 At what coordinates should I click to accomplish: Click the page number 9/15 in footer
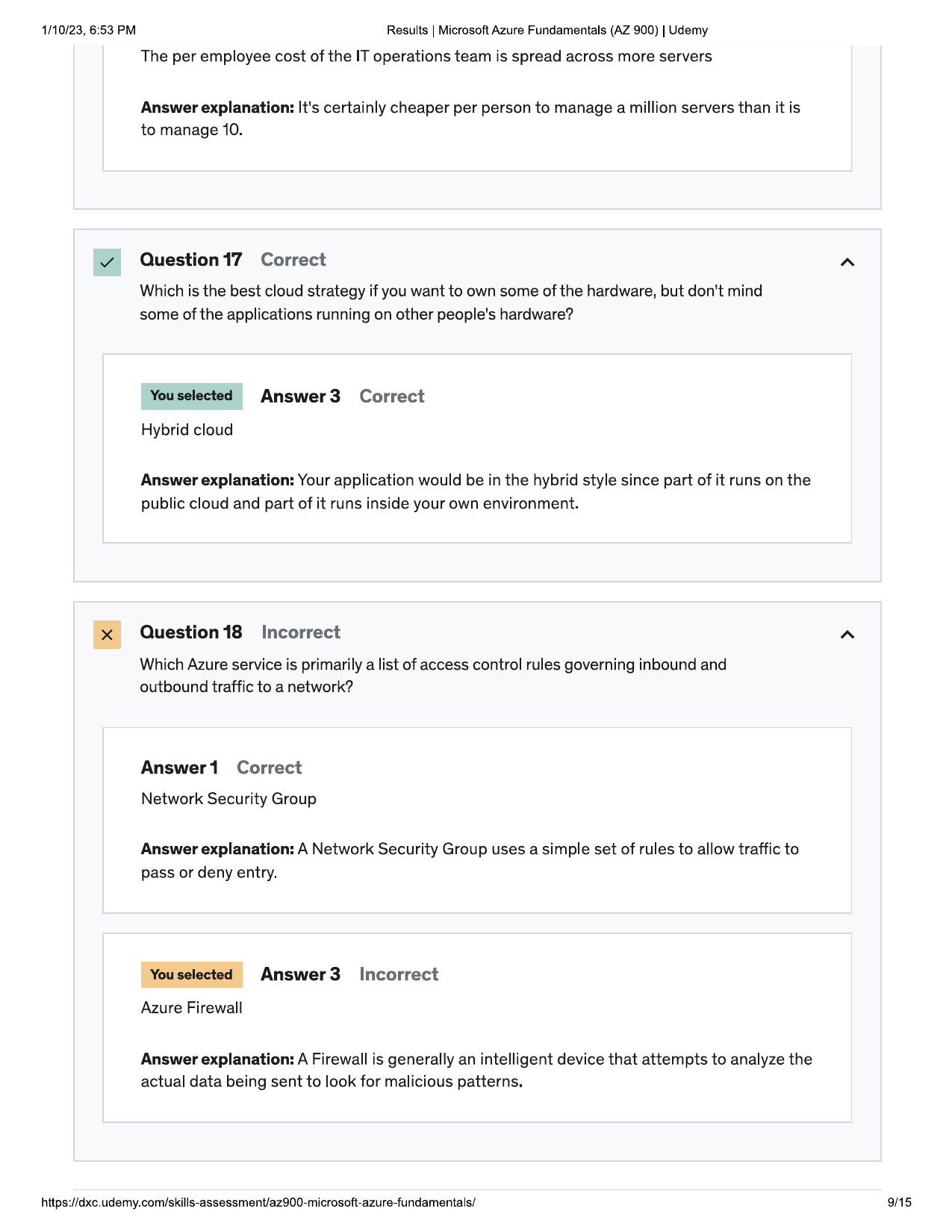(x=899, y=1202)
